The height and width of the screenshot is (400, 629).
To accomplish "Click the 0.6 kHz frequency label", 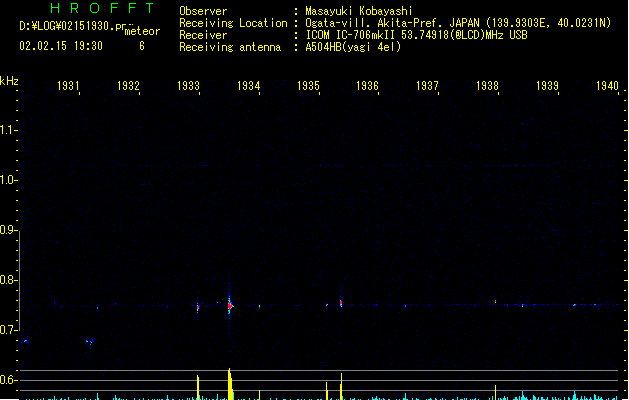I will [x=8, y=380].
